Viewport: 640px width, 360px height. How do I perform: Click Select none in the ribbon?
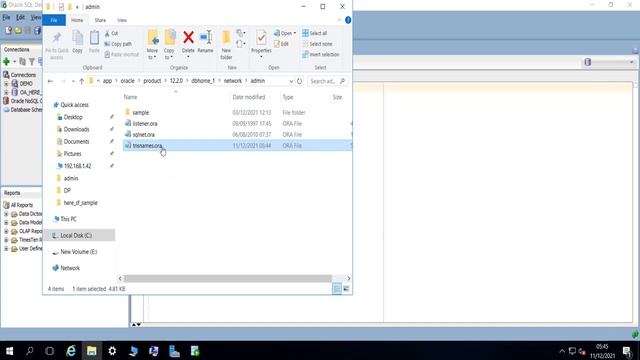pos(317,44)
